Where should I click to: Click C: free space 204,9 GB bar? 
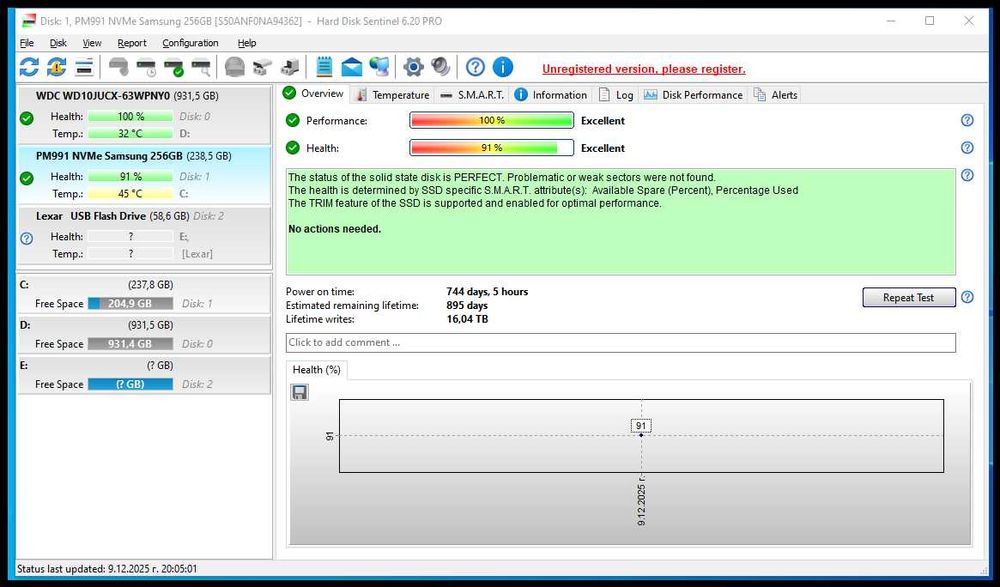[x=130, y=304]
